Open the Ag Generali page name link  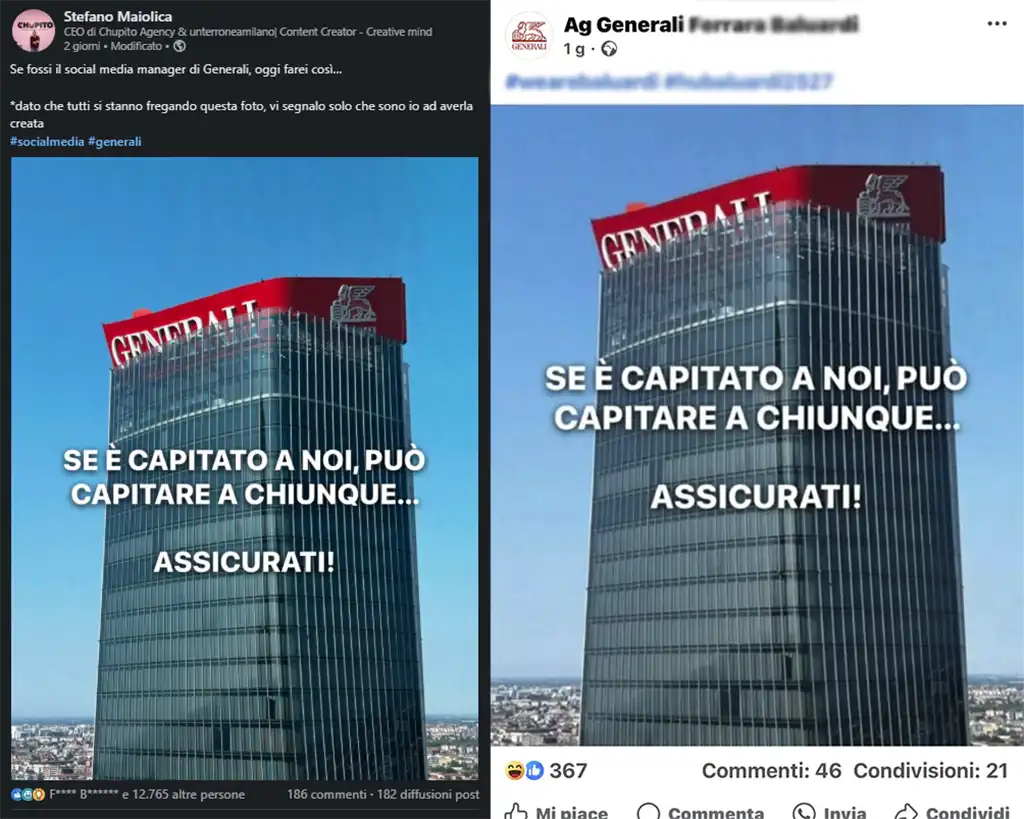[x=624, y=25]
